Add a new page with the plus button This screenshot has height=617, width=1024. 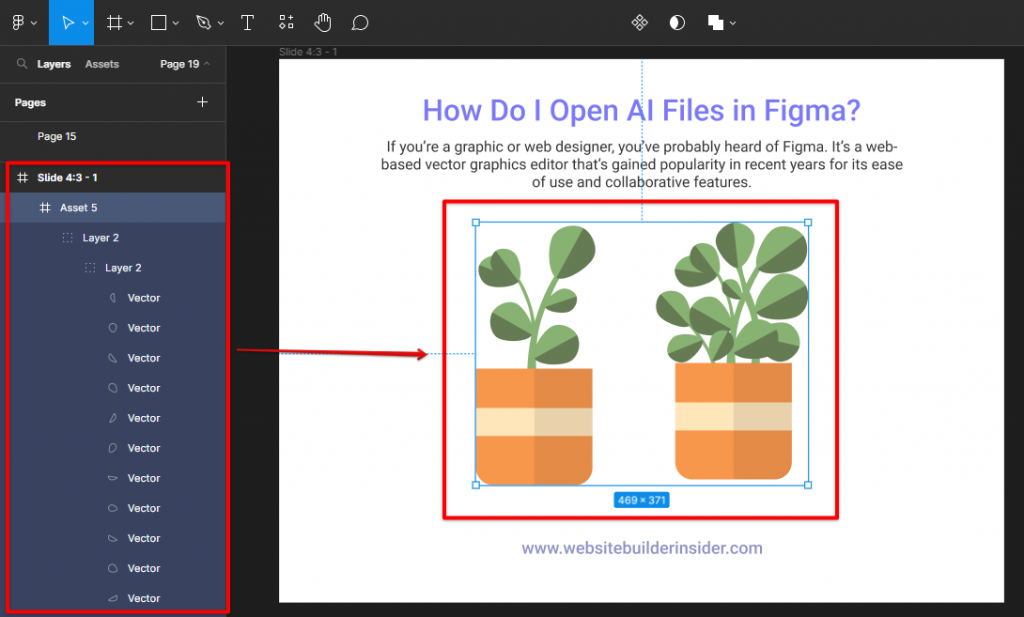pyautogui.click(x=202, y=102)
